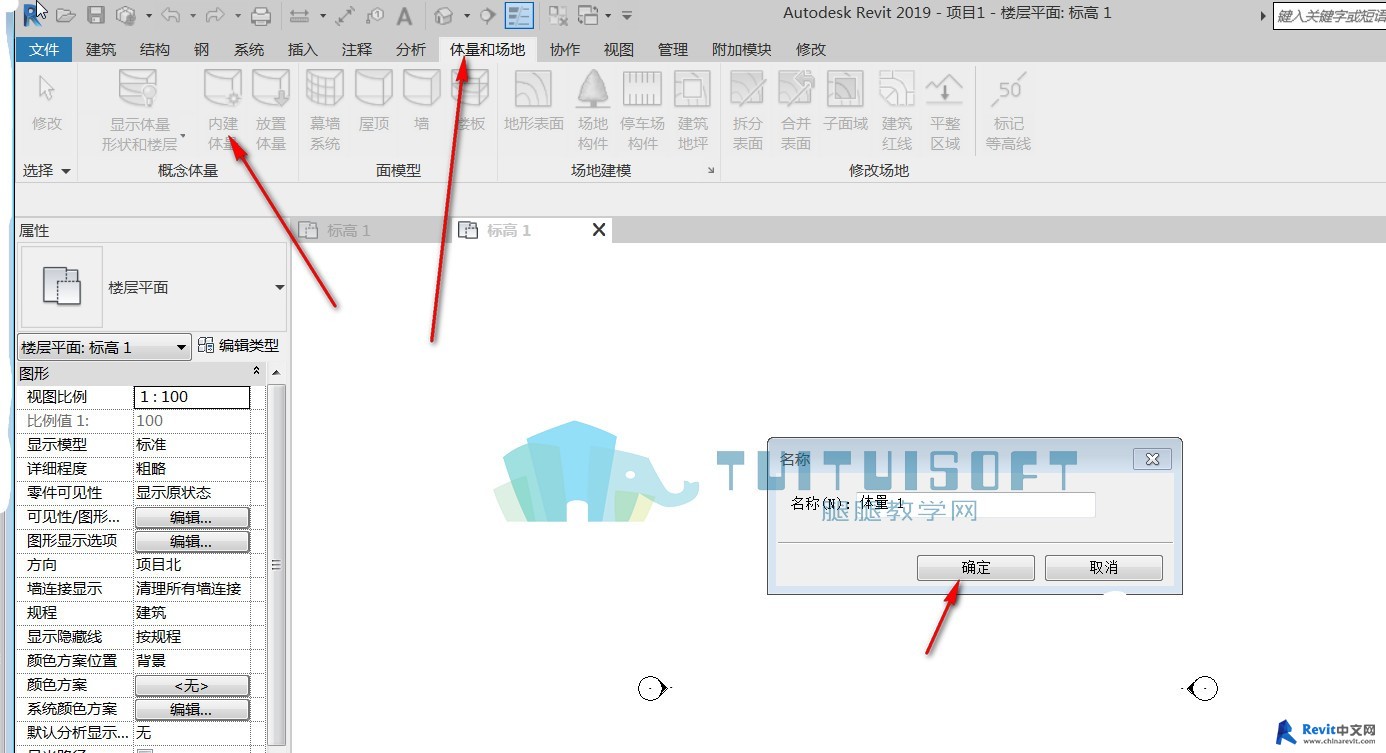
Task: Click the 放置体量 tool
Action: pos(271,110)
